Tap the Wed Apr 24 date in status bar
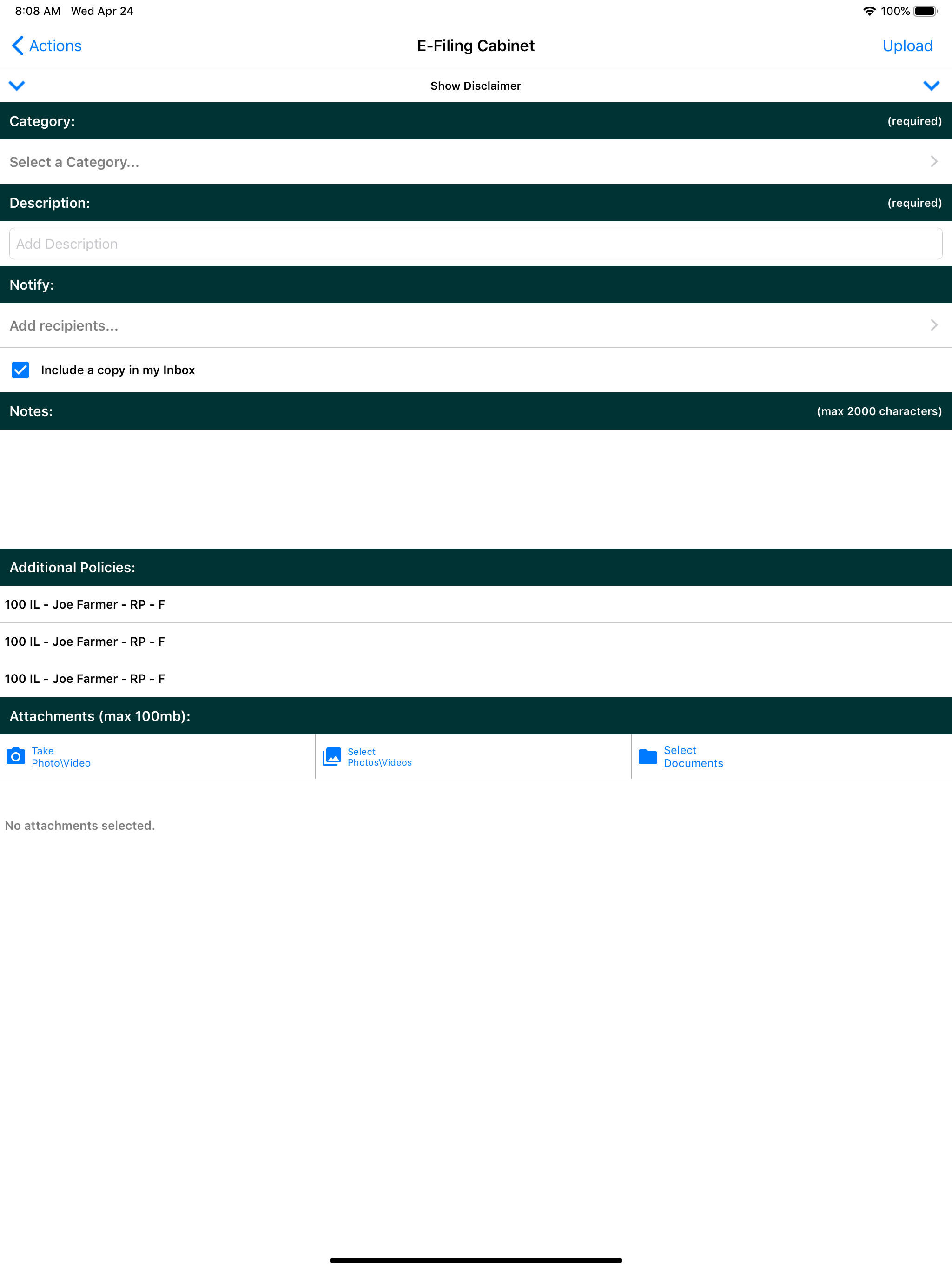The height and width of the screenshot is (1270, 952). pos(102,11)
